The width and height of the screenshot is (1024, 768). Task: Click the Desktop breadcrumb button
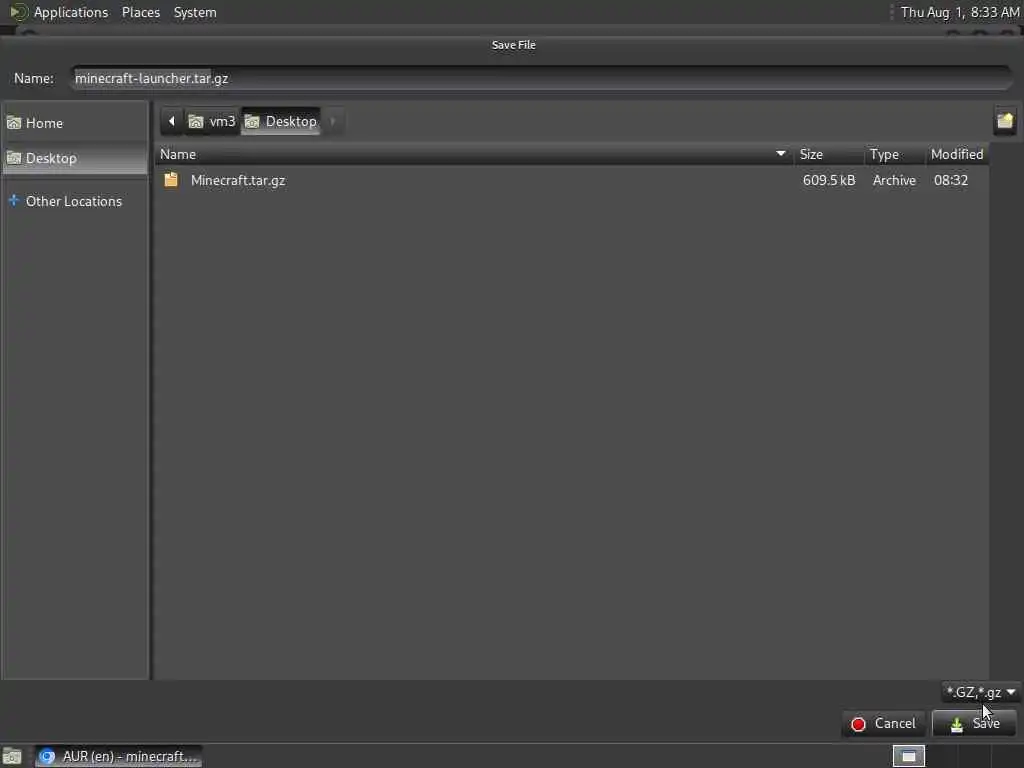281,121
